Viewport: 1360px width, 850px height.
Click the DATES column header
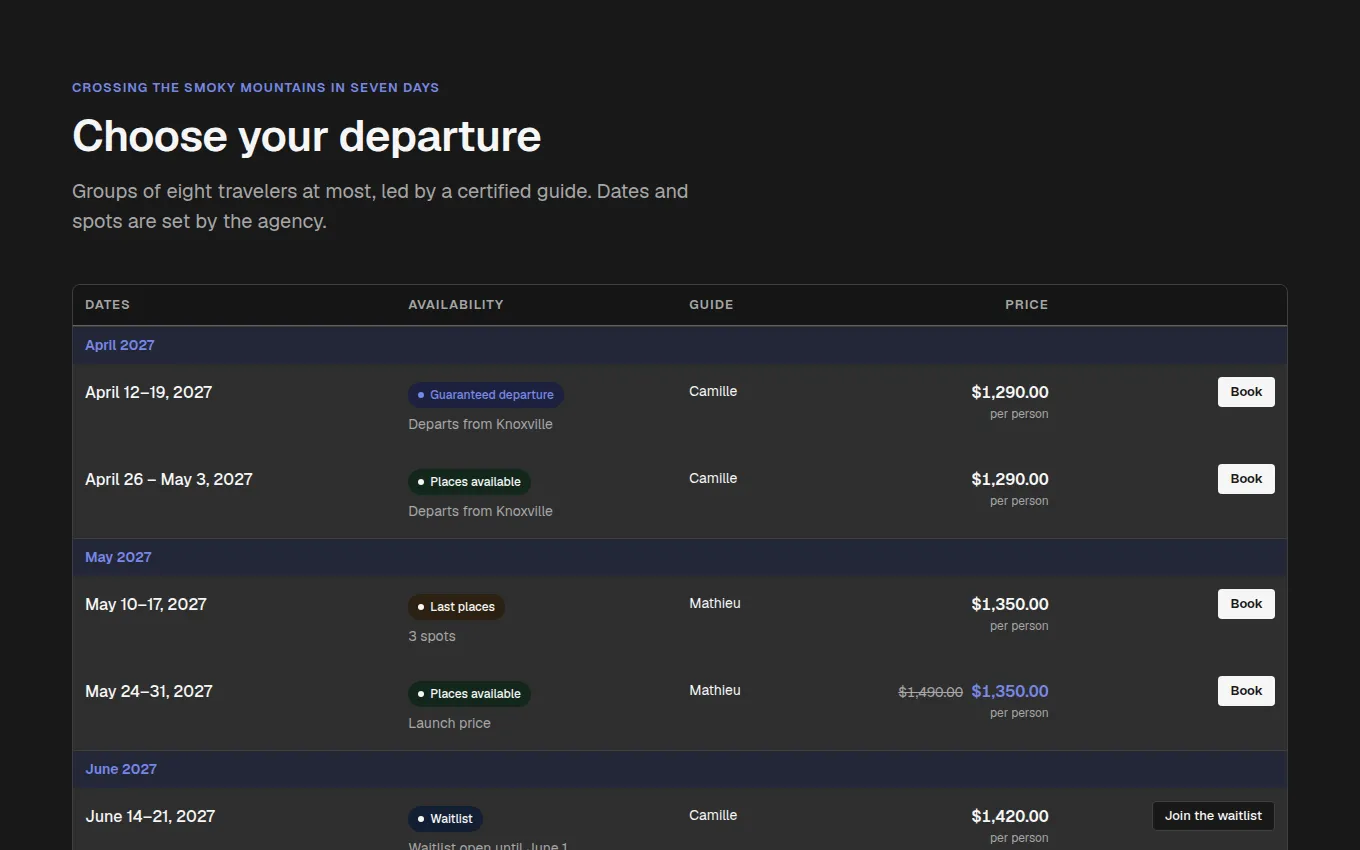point(107,305)
